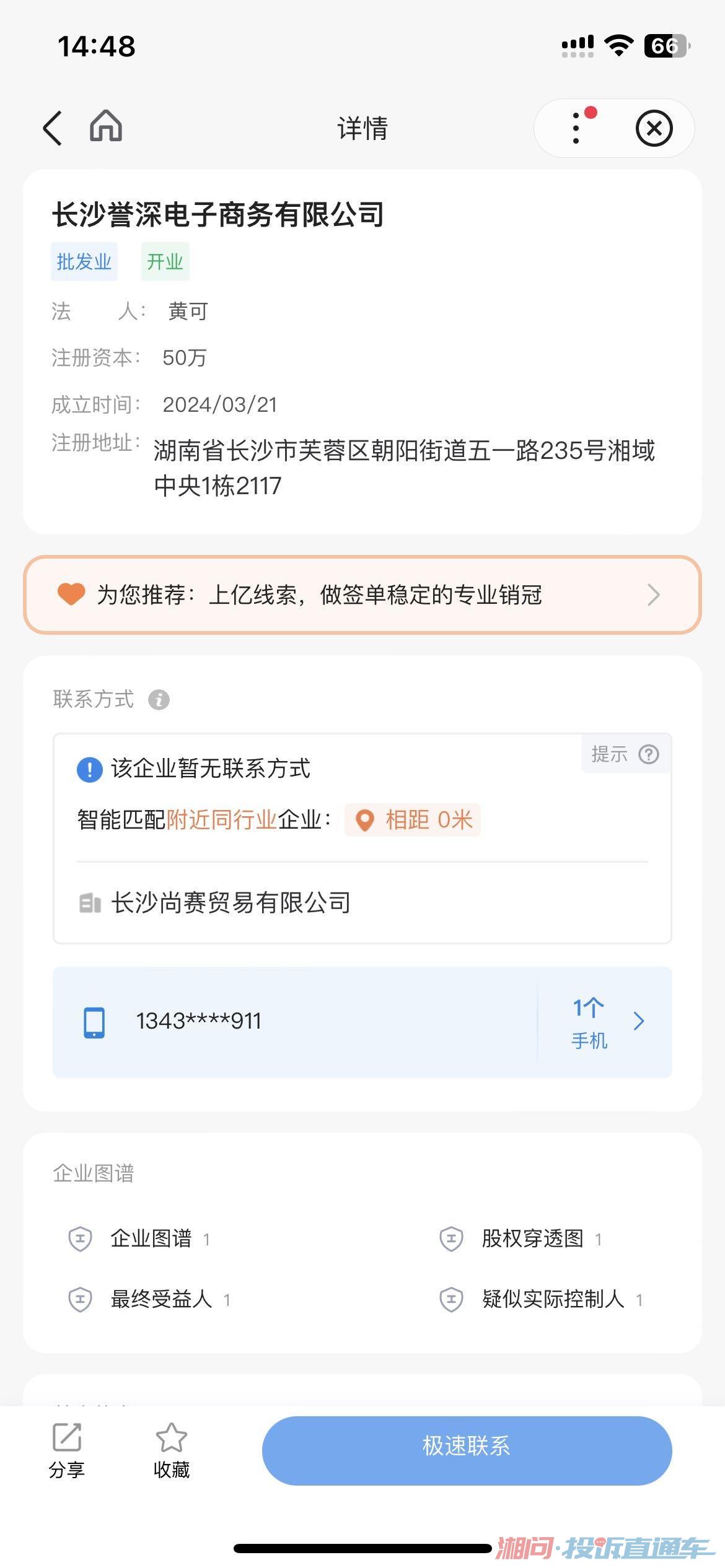Image resolution: width=725 pixels, height=1568 pixels.
Task: Open 企业图谱 enterprise graph item
Action: [x=151, y=1239]
